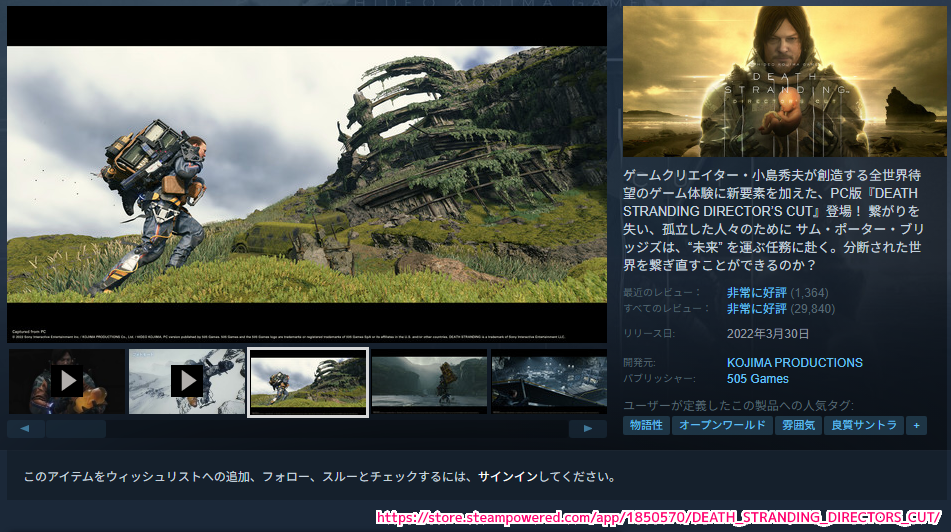Click the ユーザーが定義した人気タグ label
This screenshot has height=532, width=951.
pyautogui.click(x=738, y=405)
